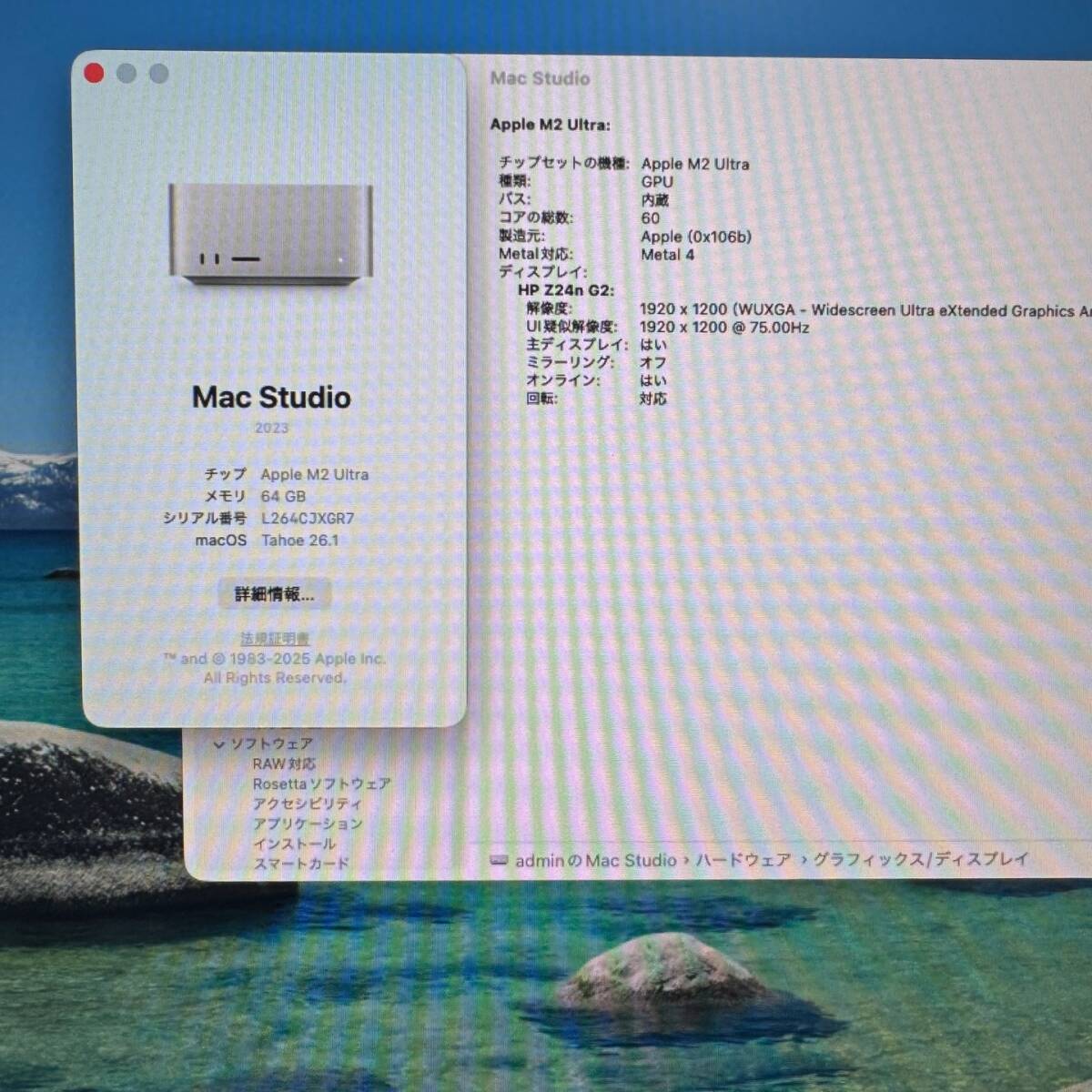
Task: Click the Mac Studio window title
Action: (x=540, y=78)
